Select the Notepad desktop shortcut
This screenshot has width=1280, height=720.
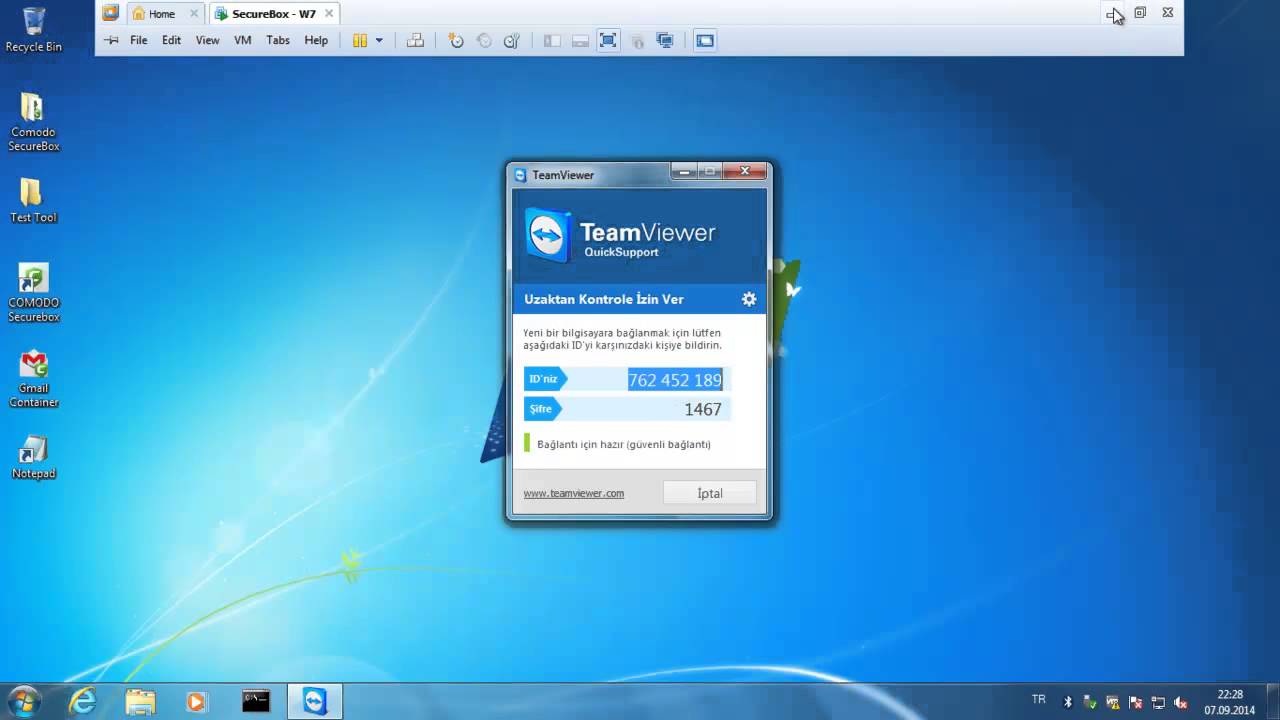[x=33, y=457]
